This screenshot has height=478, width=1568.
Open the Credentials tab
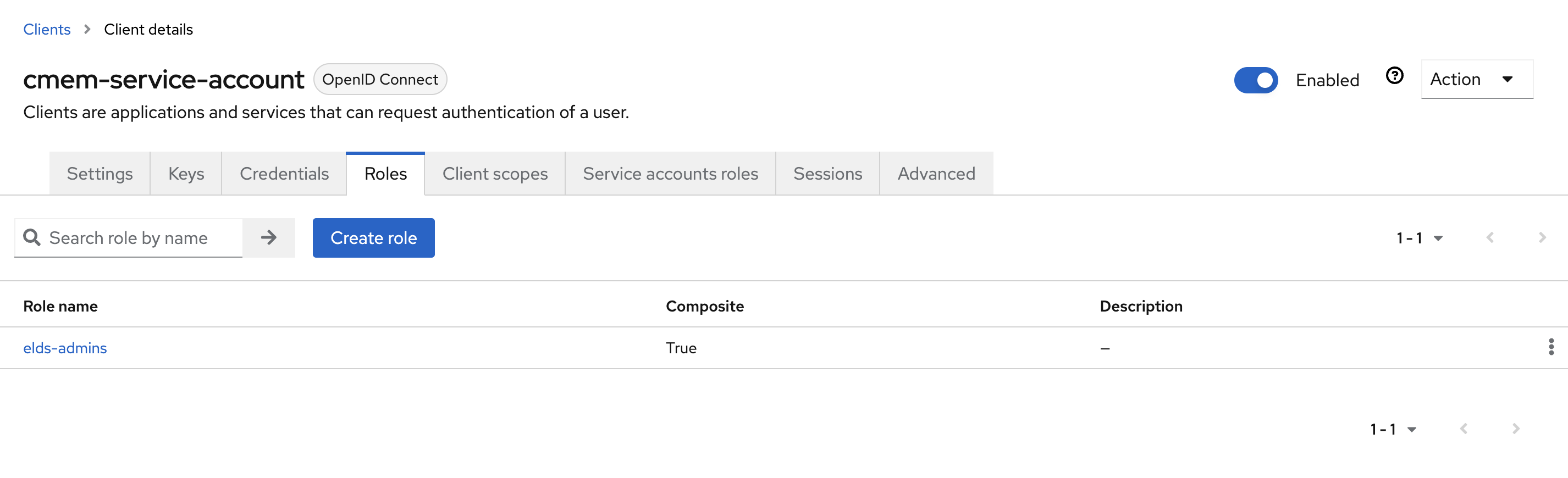pos(284,174)
